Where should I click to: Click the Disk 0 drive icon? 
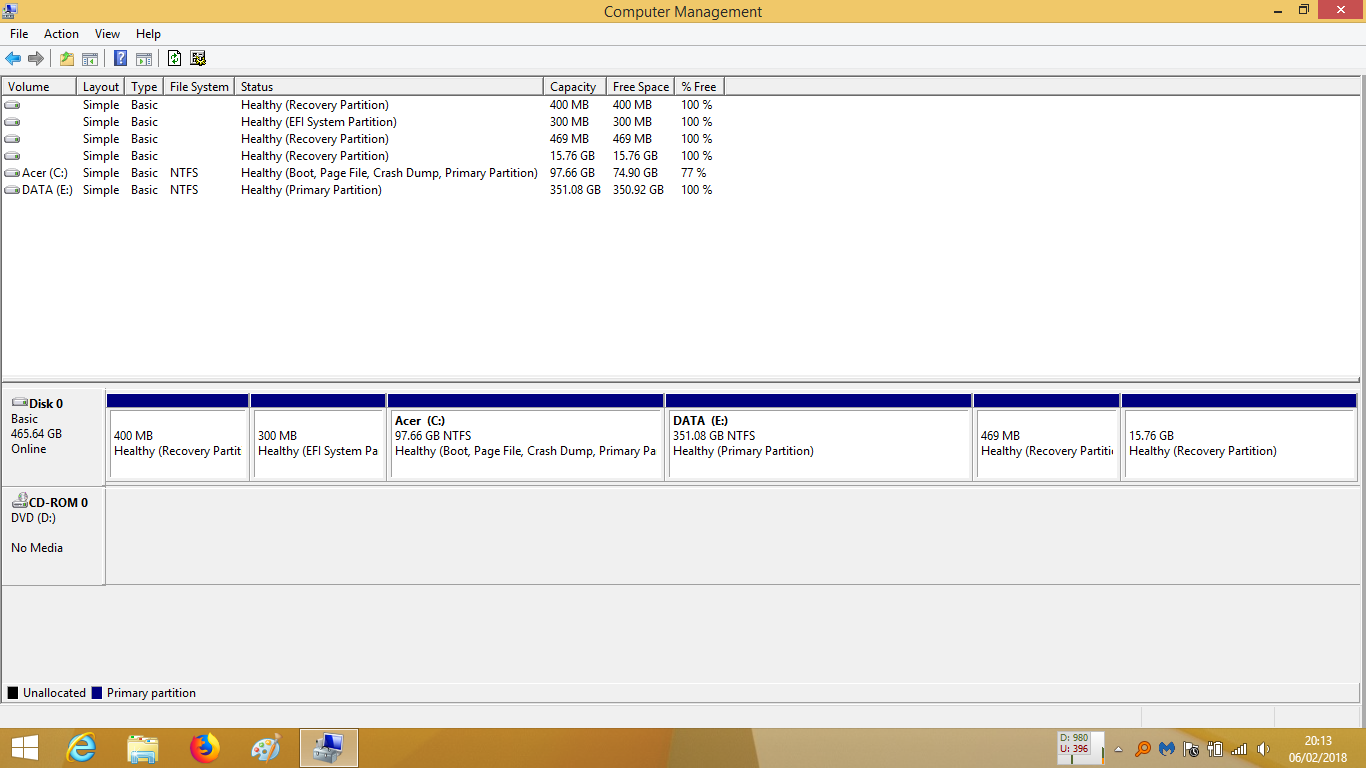coord(20,403)
